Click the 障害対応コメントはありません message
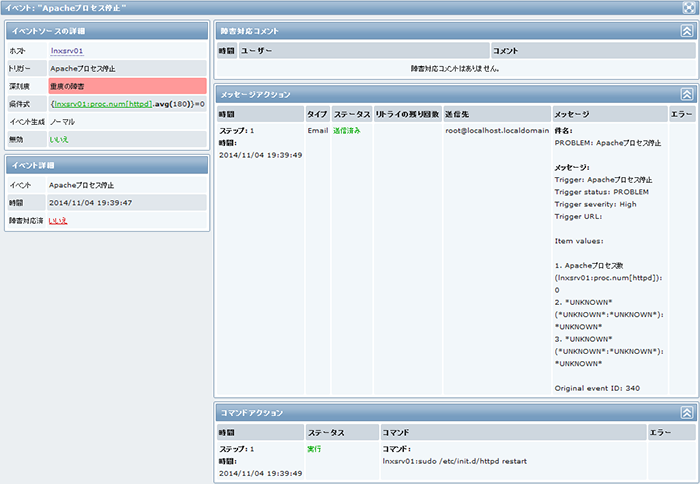Image resolution: width=700 pixels, height=484 pixels. pos(455,69)
